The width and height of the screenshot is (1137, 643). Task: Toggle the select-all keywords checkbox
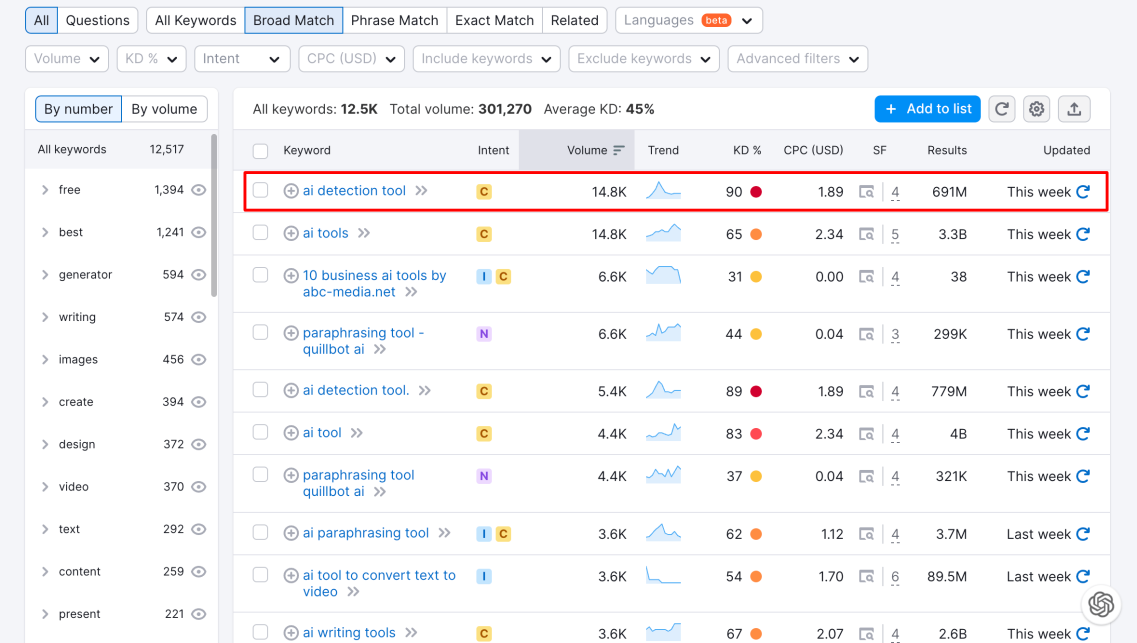(261, 151)
